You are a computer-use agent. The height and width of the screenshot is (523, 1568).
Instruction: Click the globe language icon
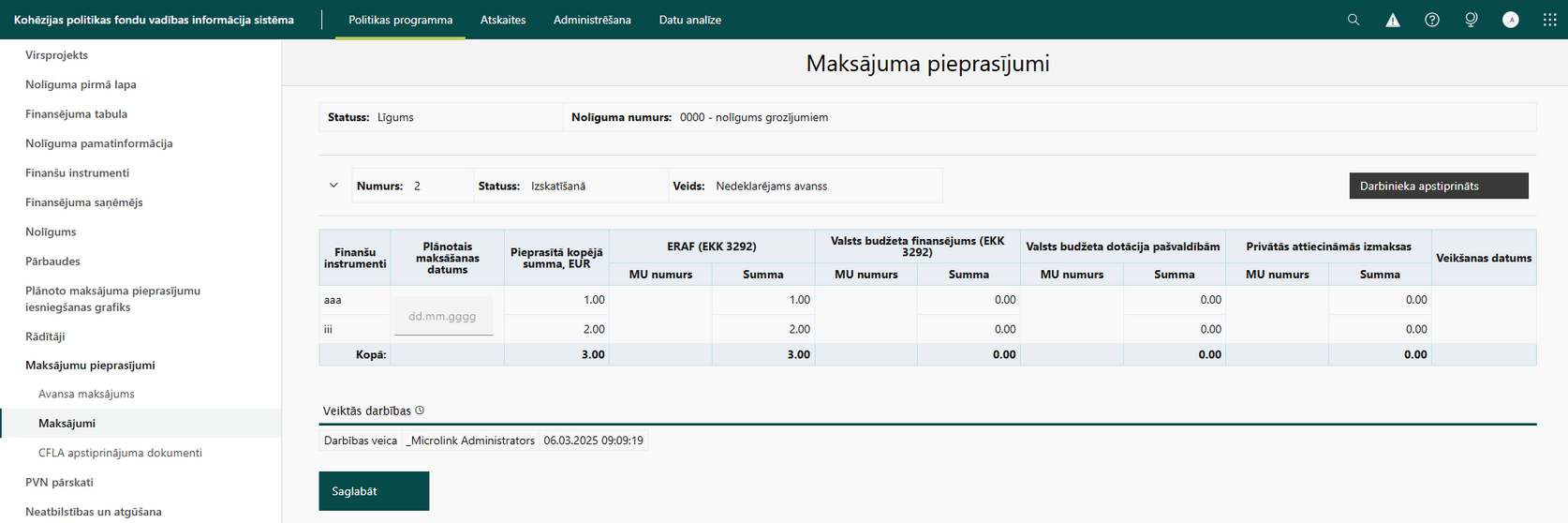(x=1472, y=20)
